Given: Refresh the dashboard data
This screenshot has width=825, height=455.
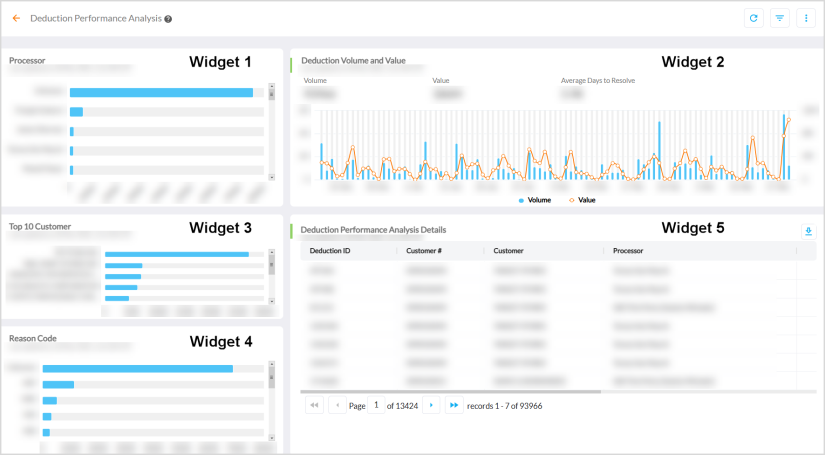Looking at the screenshot, I should [754, 18].
